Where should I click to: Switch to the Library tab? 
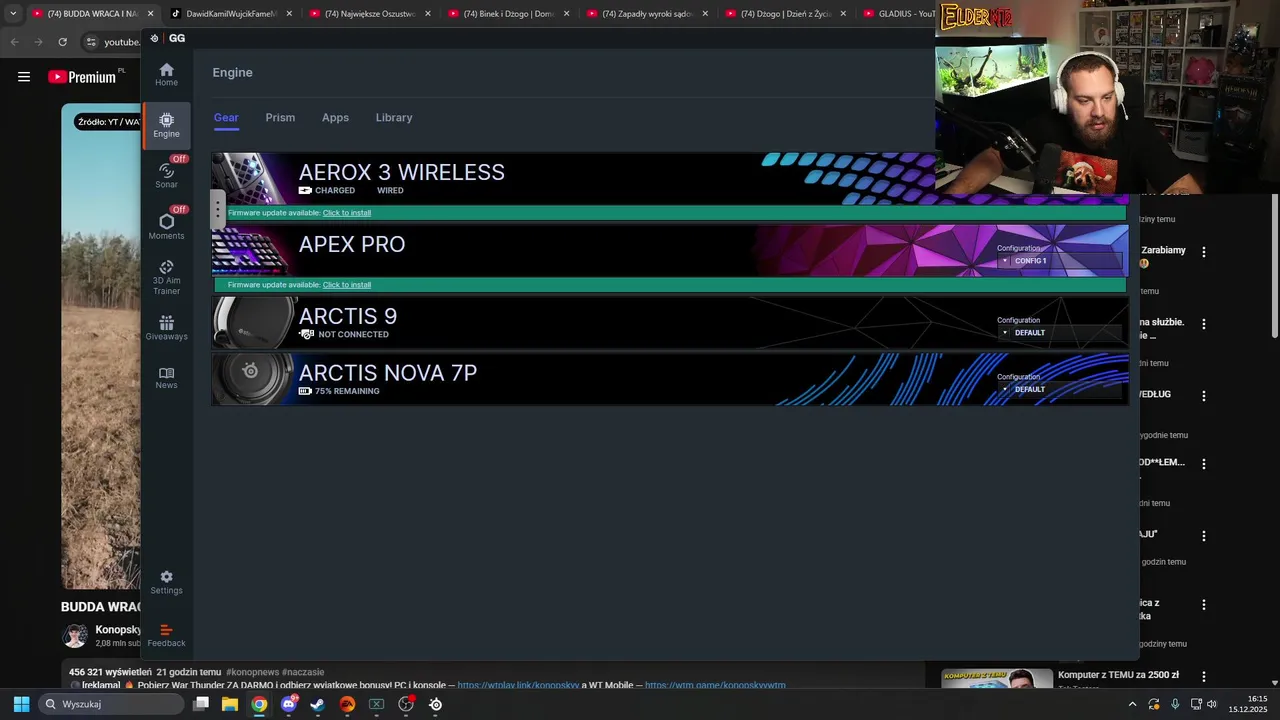[x=394, y=118]
